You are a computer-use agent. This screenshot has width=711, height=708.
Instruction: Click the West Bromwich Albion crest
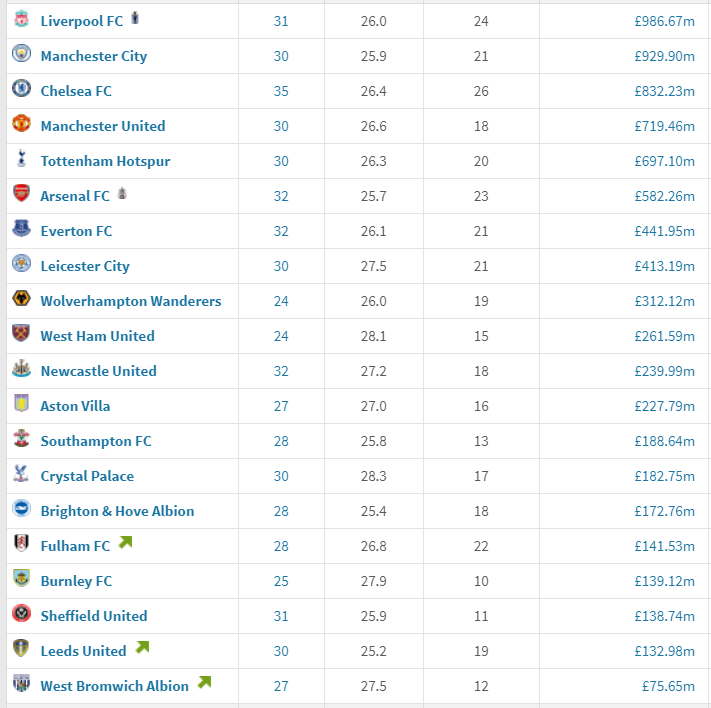(21, 683)
